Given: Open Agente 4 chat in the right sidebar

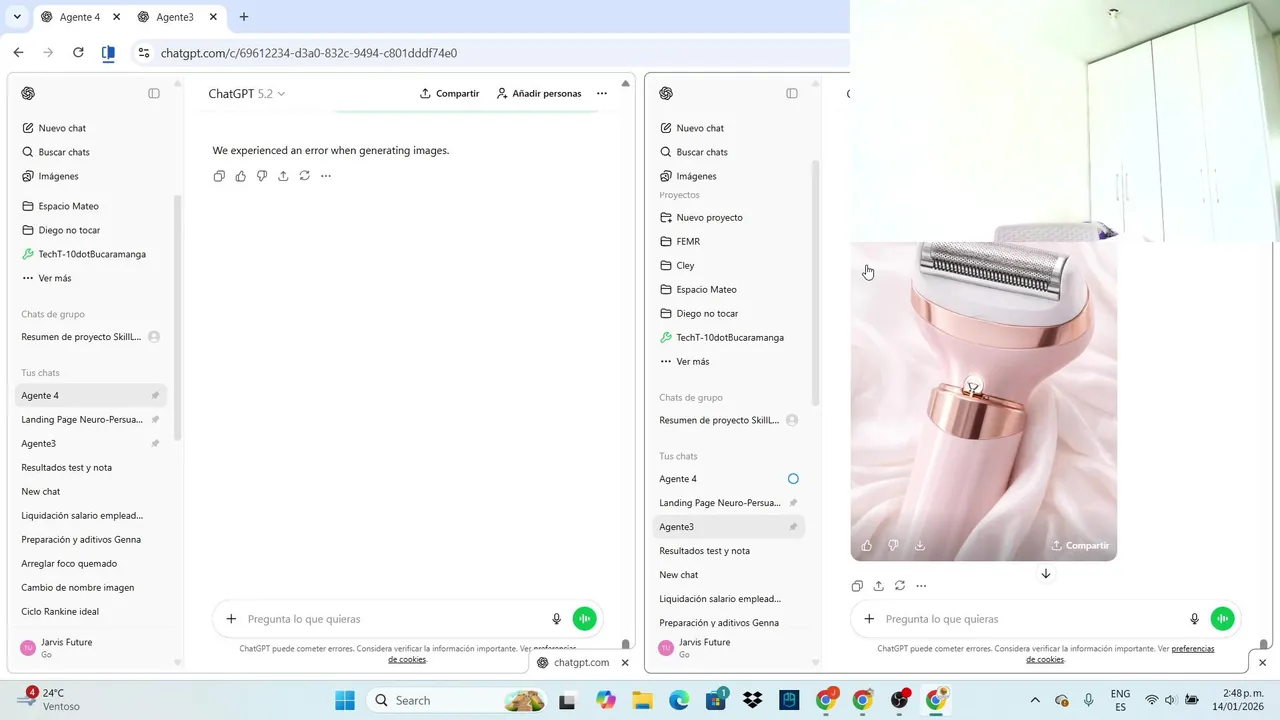Looking at the screenshot, I should point(729,479).
